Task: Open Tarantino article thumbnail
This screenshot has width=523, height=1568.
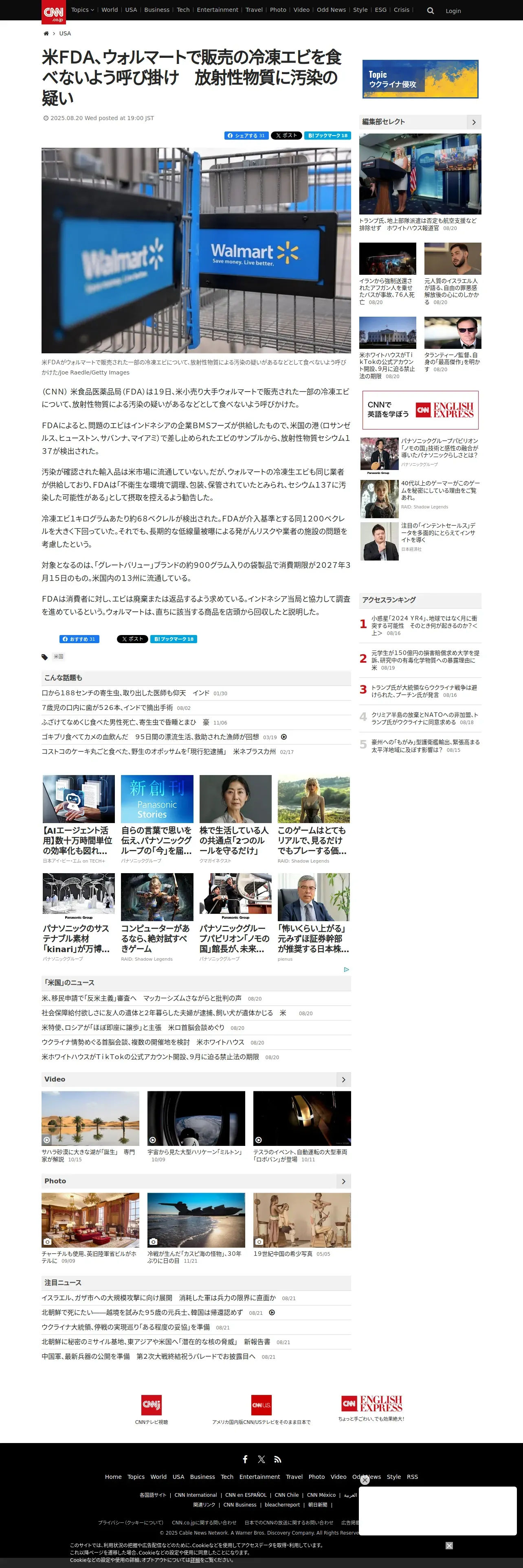Action: point(453,332)
